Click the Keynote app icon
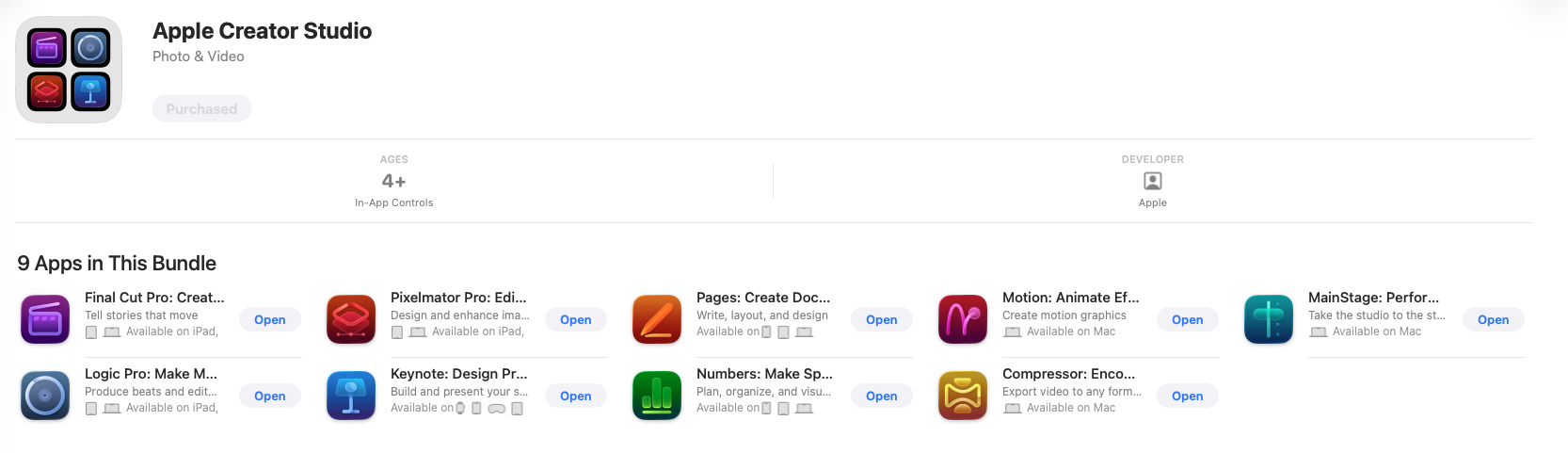 351,396
